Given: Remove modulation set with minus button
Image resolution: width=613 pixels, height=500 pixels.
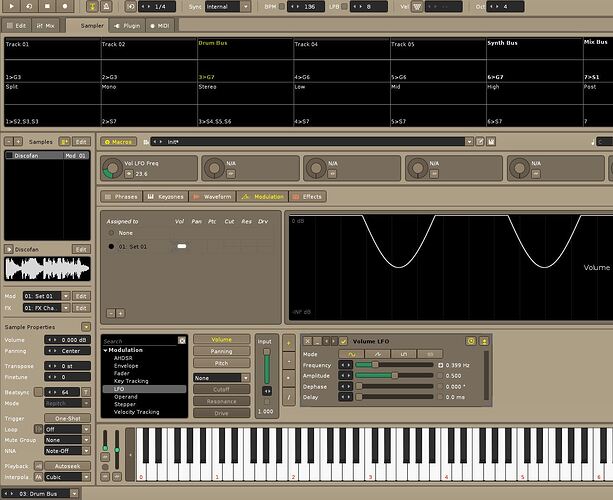Looking at the screenshot, I should click(x=111, y=313).
